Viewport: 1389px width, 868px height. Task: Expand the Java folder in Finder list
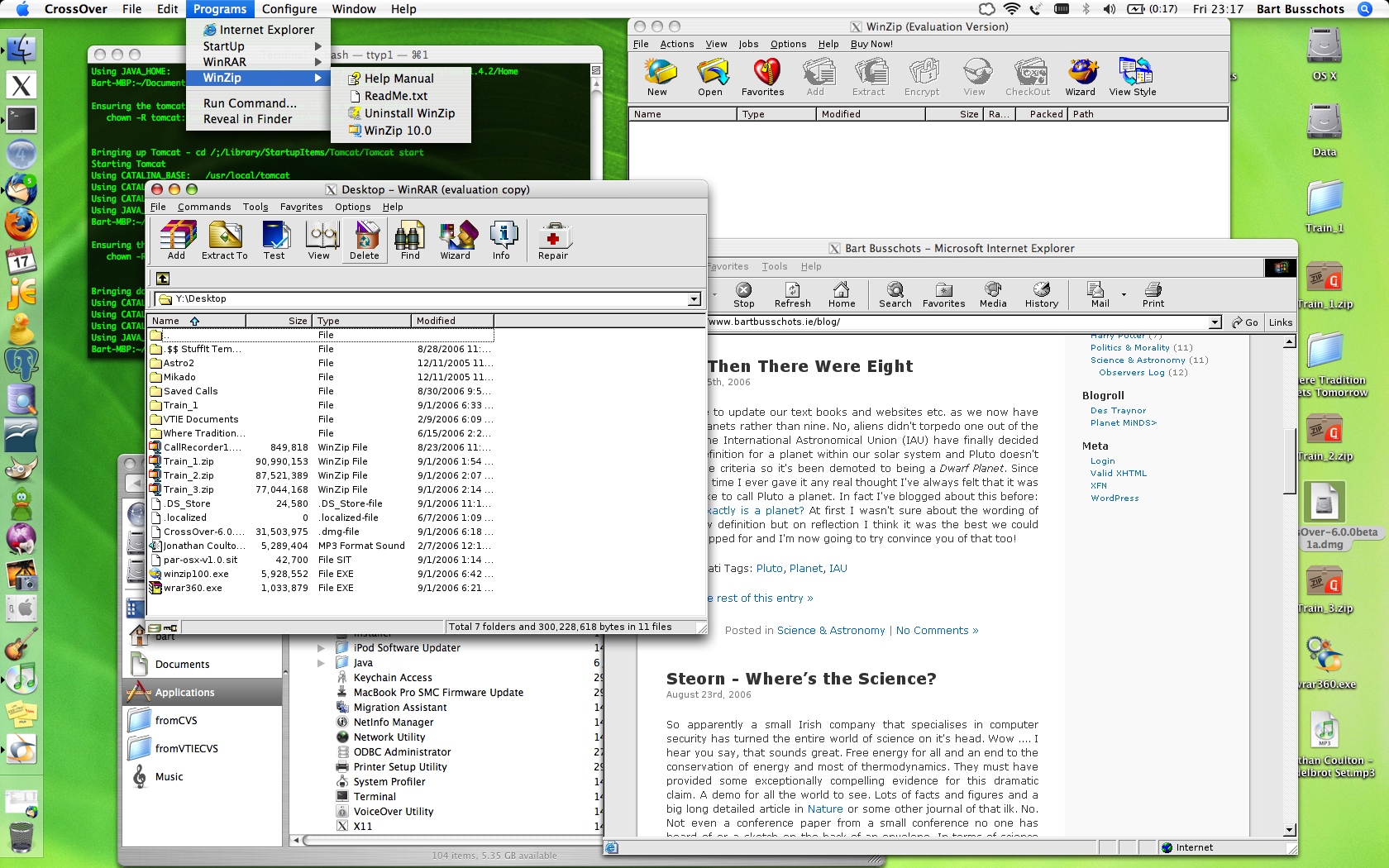click(321, 663)
